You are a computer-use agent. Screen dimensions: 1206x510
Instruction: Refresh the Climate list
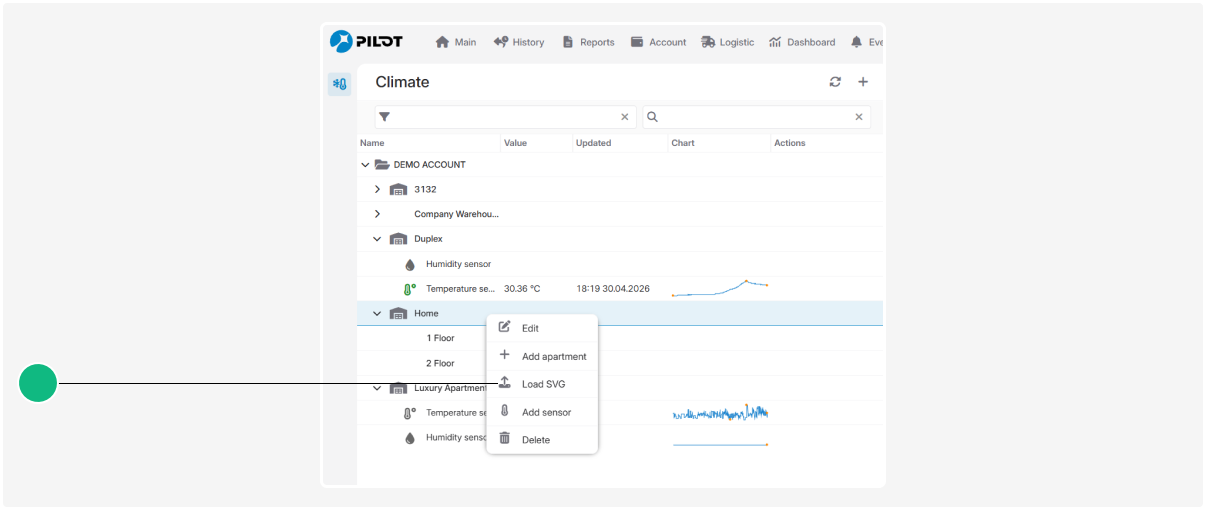coord(835,82)
